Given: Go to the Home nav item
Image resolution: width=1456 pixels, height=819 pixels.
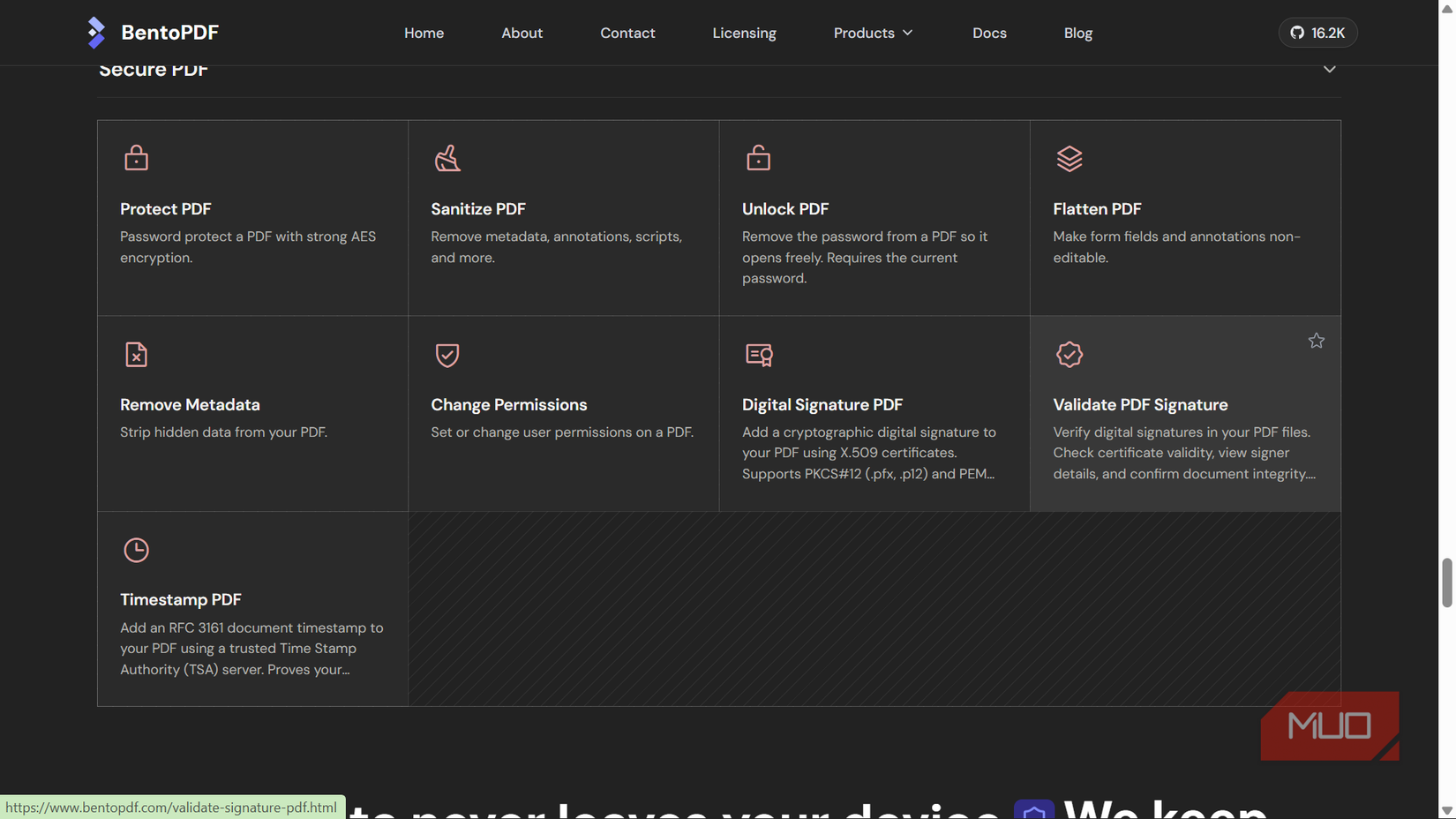Looking at the screenshot, I should (x=424, y=33).
